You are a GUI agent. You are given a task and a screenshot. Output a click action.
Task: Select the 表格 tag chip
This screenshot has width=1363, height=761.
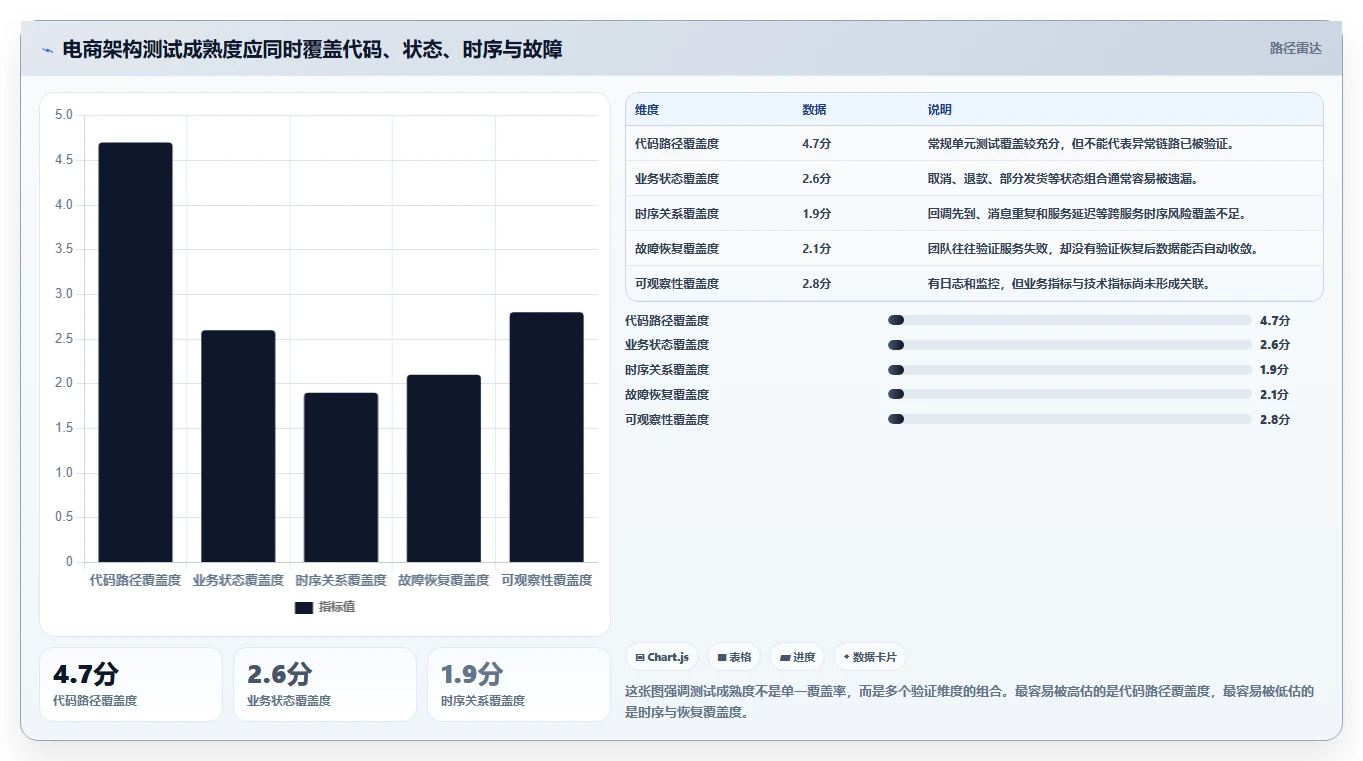pos(734,657)
